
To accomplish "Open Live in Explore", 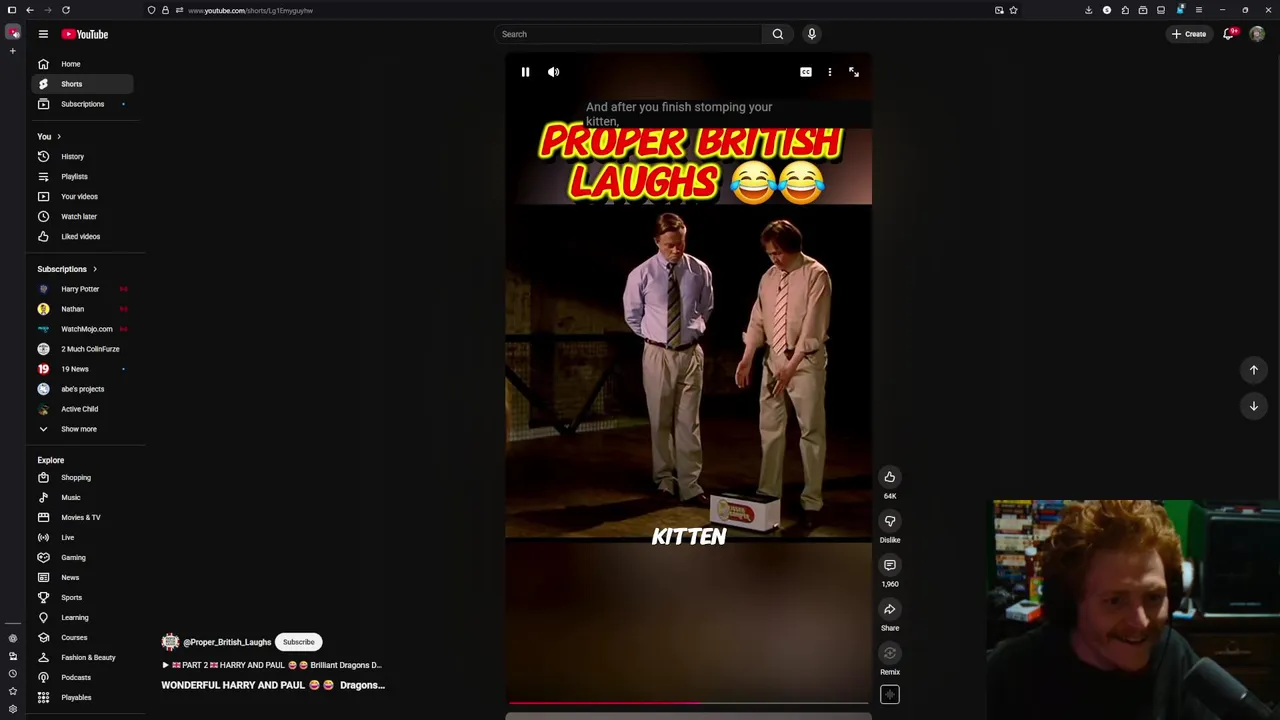I will (83, 537).
